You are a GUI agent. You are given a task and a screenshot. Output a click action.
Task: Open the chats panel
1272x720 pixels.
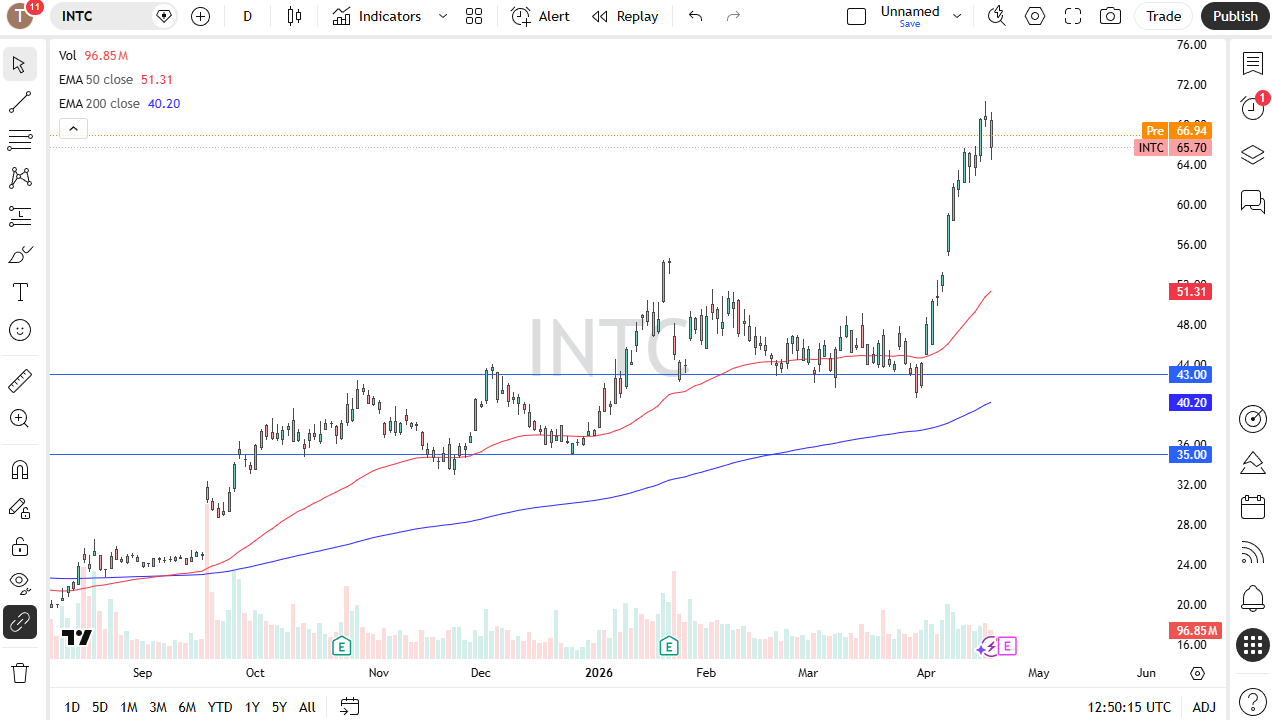pyautogui.click(x=1253, y=201)
